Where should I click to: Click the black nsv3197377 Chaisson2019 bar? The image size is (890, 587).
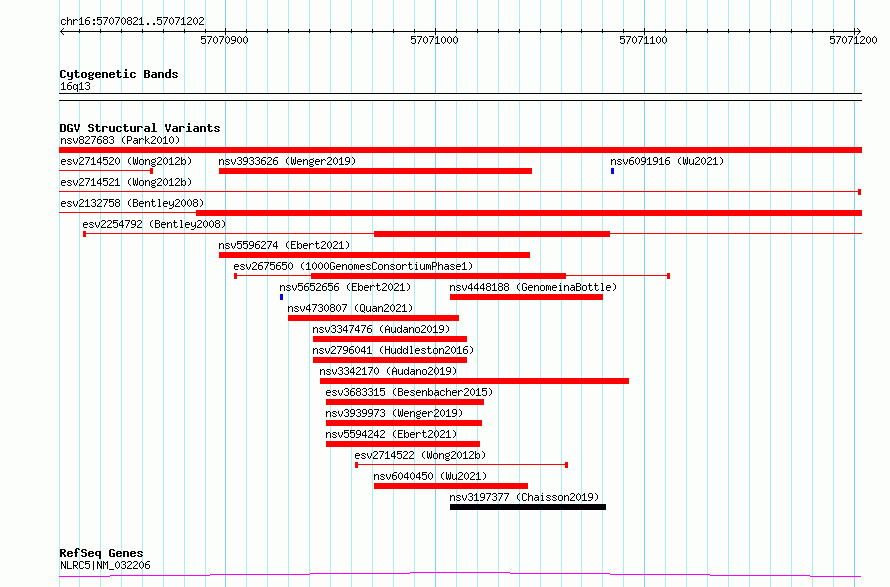click(x=528, y=507)
